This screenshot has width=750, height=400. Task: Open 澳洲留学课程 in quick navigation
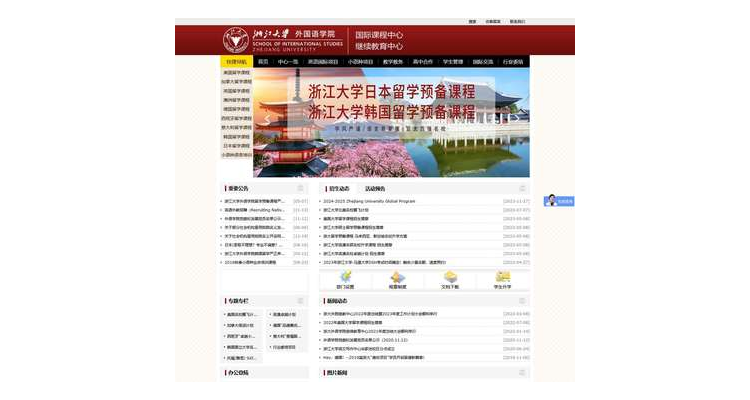pos(236,100)
